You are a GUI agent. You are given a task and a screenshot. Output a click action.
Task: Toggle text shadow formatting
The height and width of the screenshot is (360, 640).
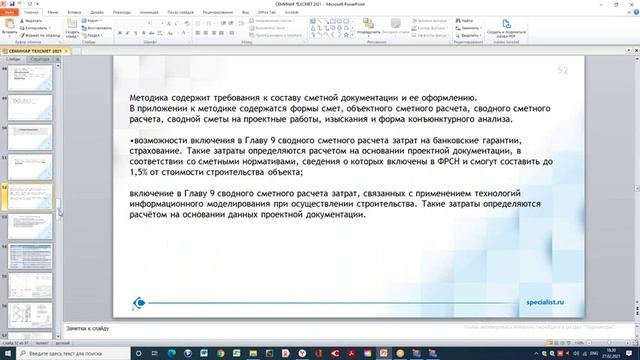143,33
